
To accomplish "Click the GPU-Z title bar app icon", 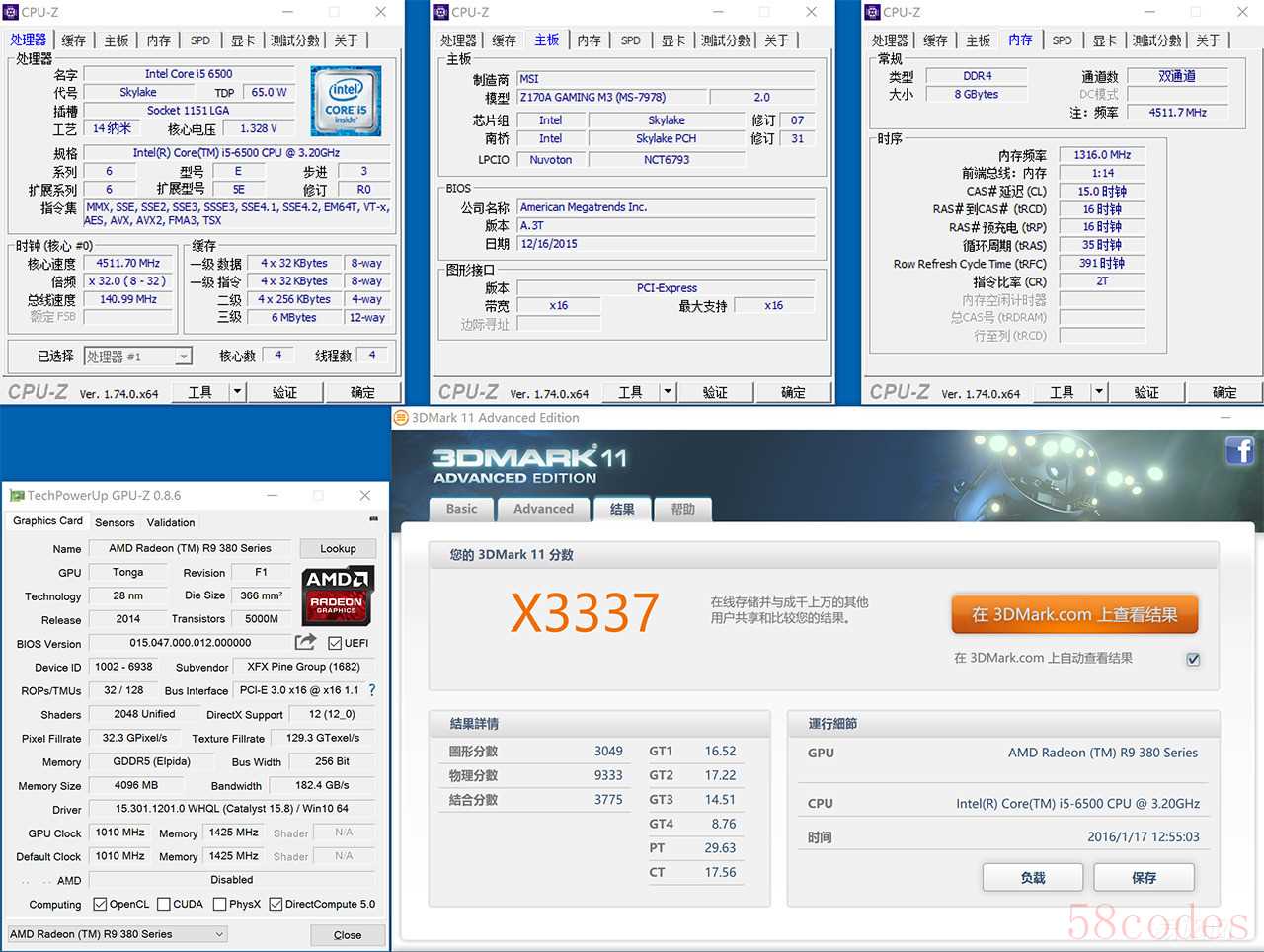I will click(17, 495).
